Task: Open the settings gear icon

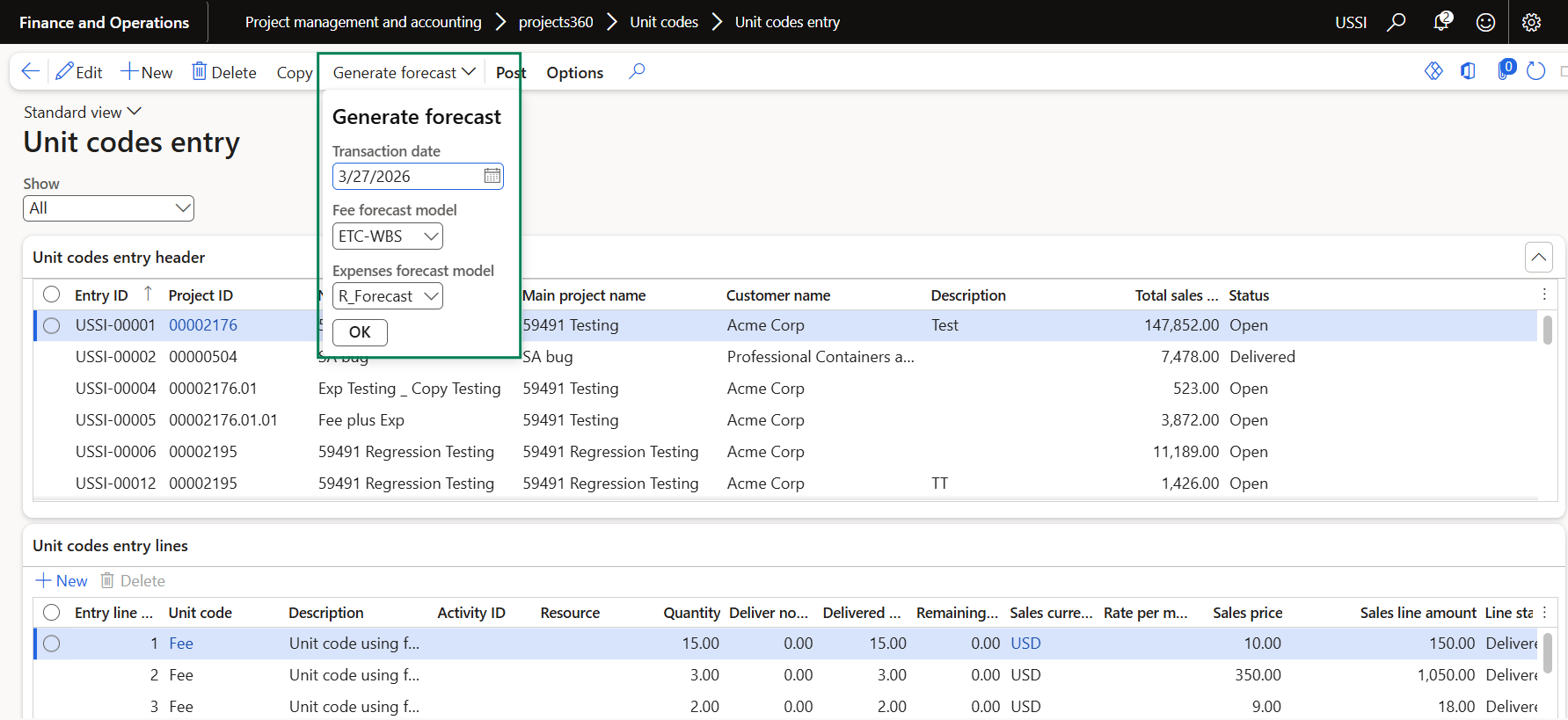Action: click(1531, 22)
